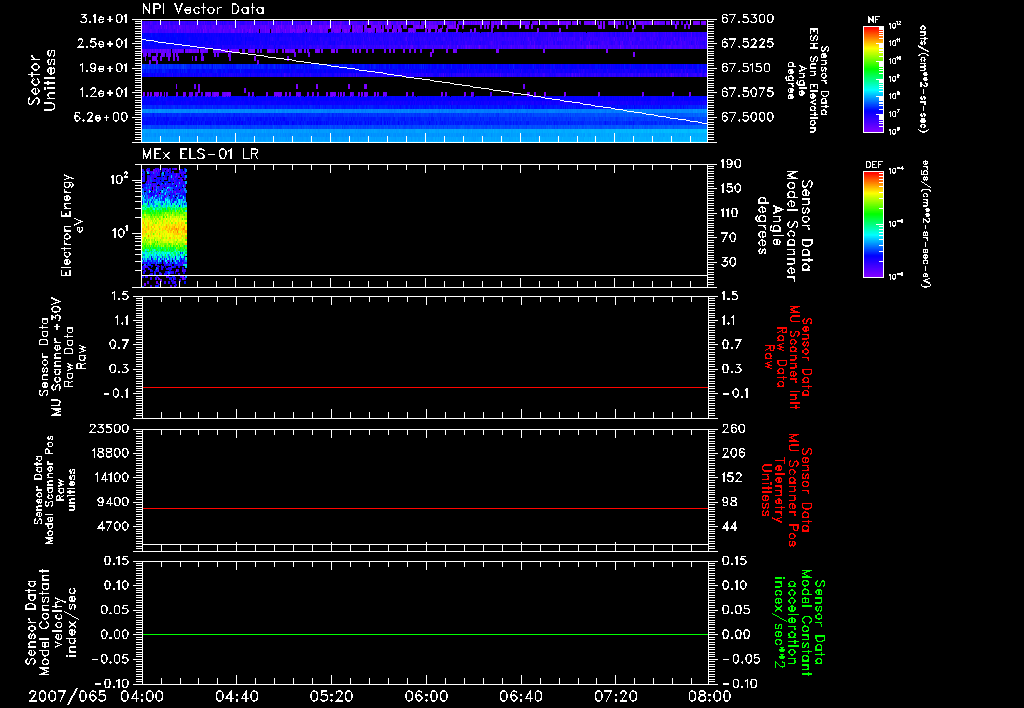Click the 206 telemetry tick value

tap(731, 453)
